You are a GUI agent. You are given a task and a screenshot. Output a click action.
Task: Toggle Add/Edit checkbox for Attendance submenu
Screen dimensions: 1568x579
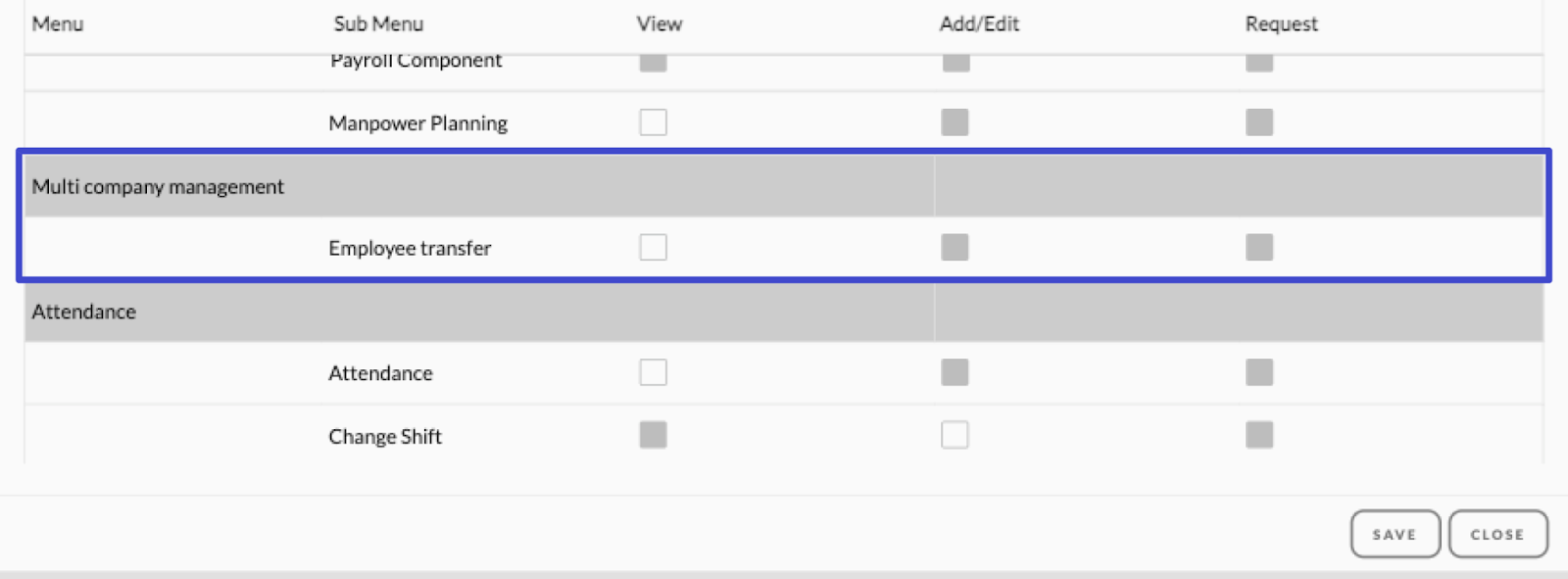click(x=955, y=372)
